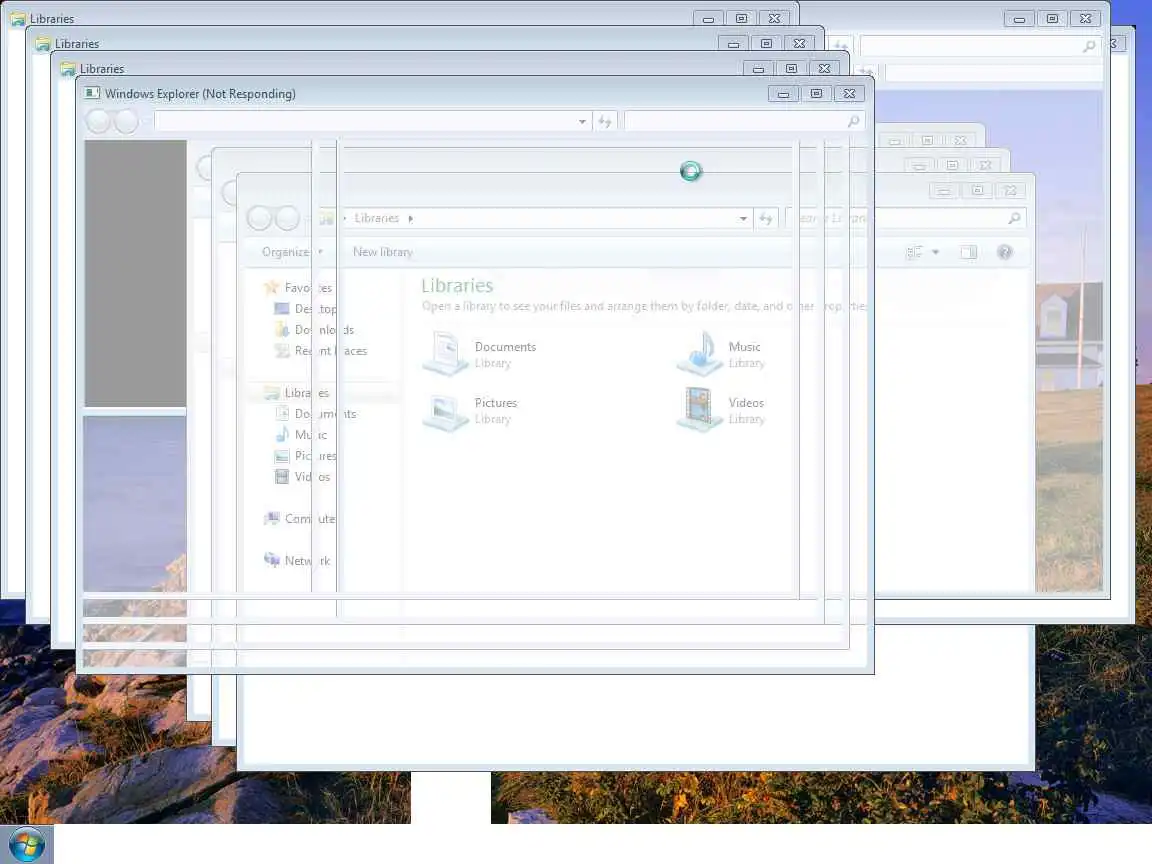This screenshot has height=864, width=1152.
Task: Select Desktop under Favorites
Action: pyautogui.click(x=305, y=309)
